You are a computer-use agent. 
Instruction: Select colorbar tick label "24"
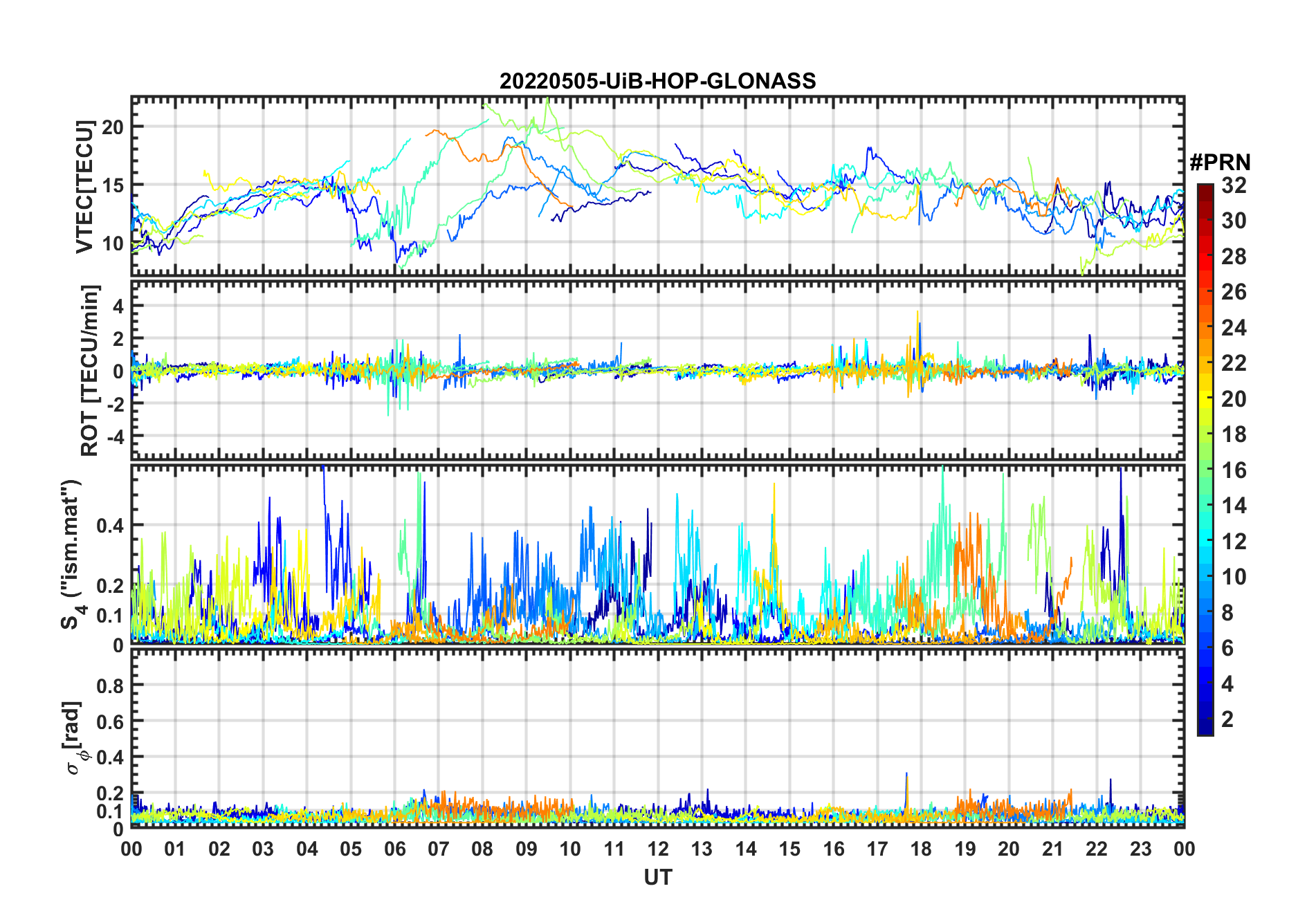[1234, 328]
